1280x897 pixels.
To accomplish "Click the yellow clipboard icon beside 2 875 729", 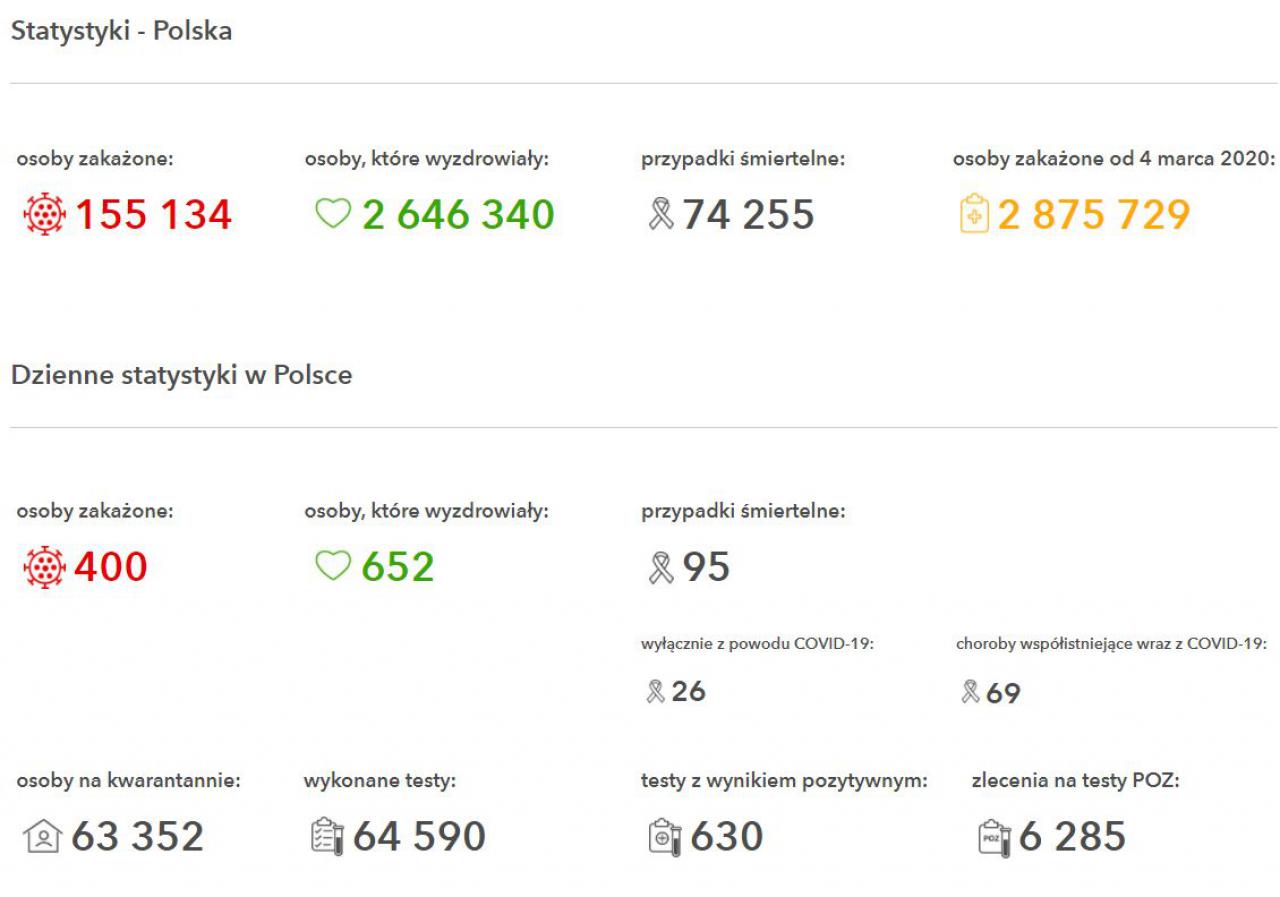I will point(974,214).
